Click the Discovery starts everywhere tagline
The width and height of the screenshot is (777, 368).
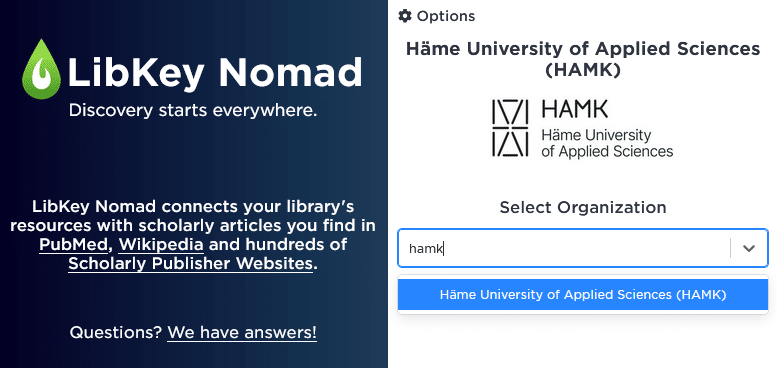point(193,110)
